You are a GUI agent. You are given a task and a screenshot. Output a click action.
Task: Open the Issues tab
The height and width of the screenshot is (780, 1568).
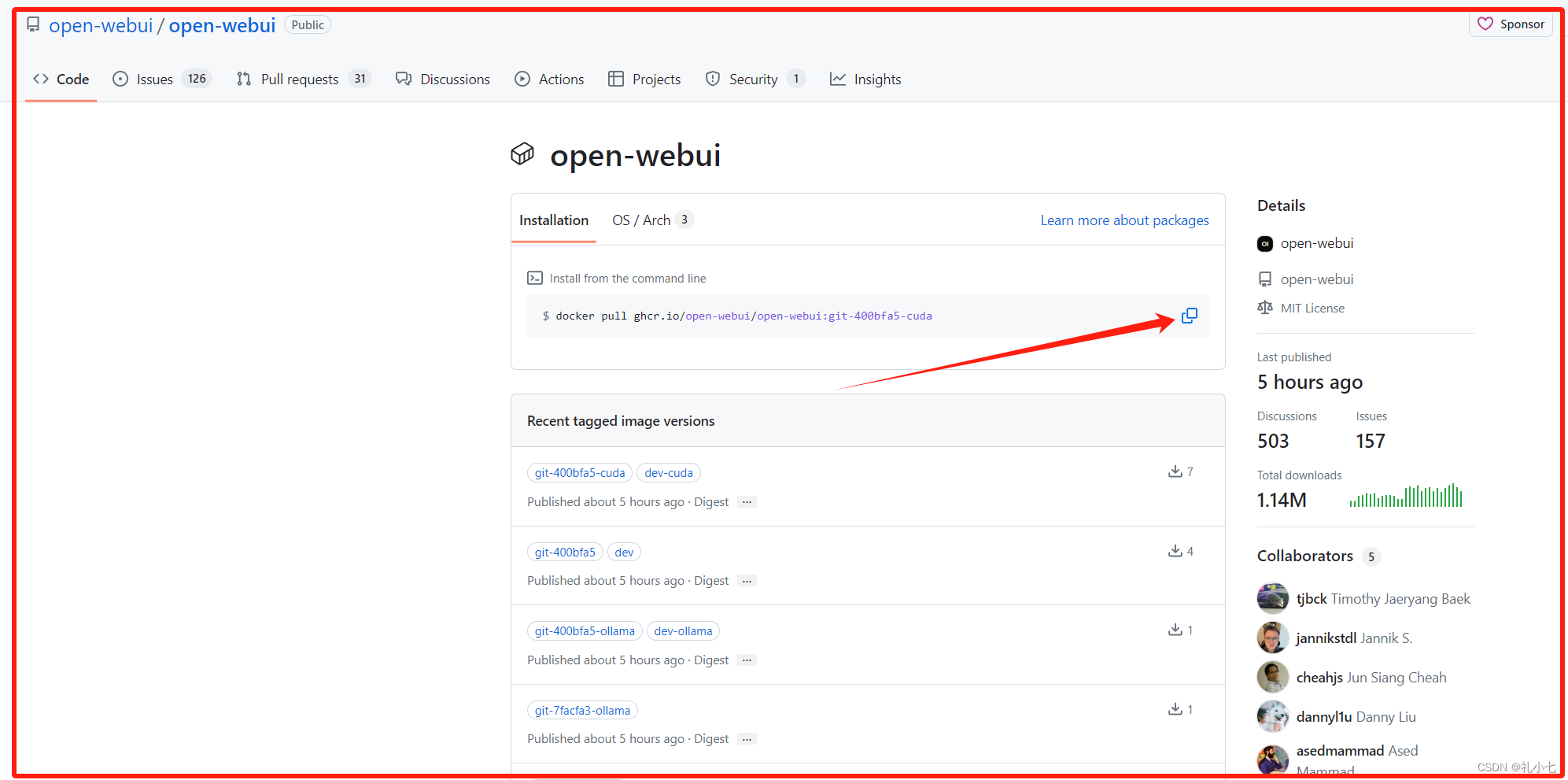tap(162, 79)
